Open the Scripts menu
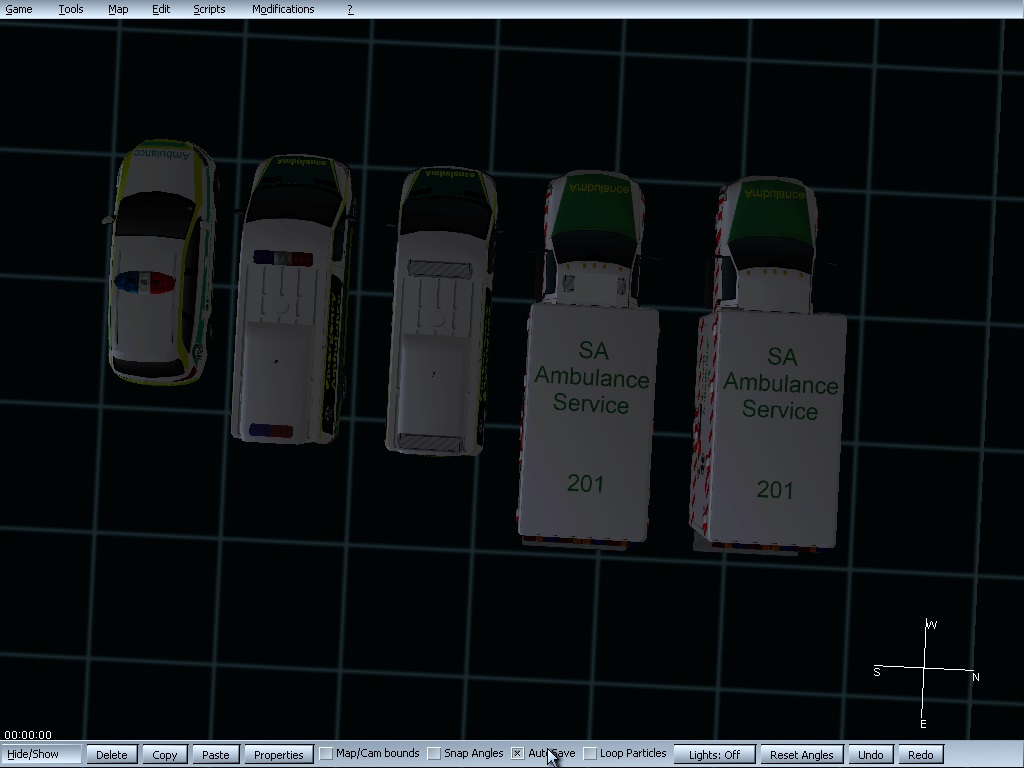Viewport: 1024px width, 768px height. tap(209, 9)
